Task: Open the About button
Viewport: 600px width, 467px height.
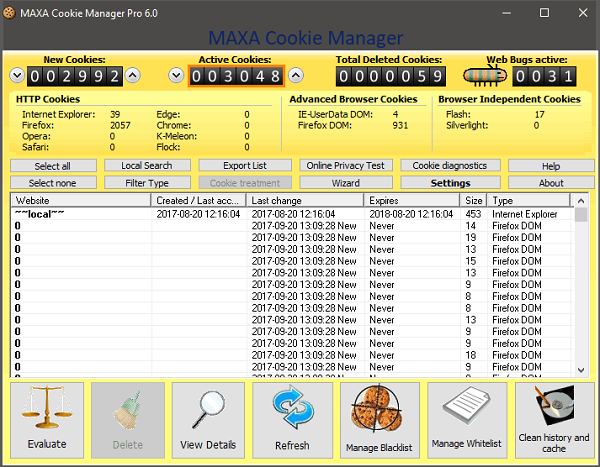Action: 551,183
